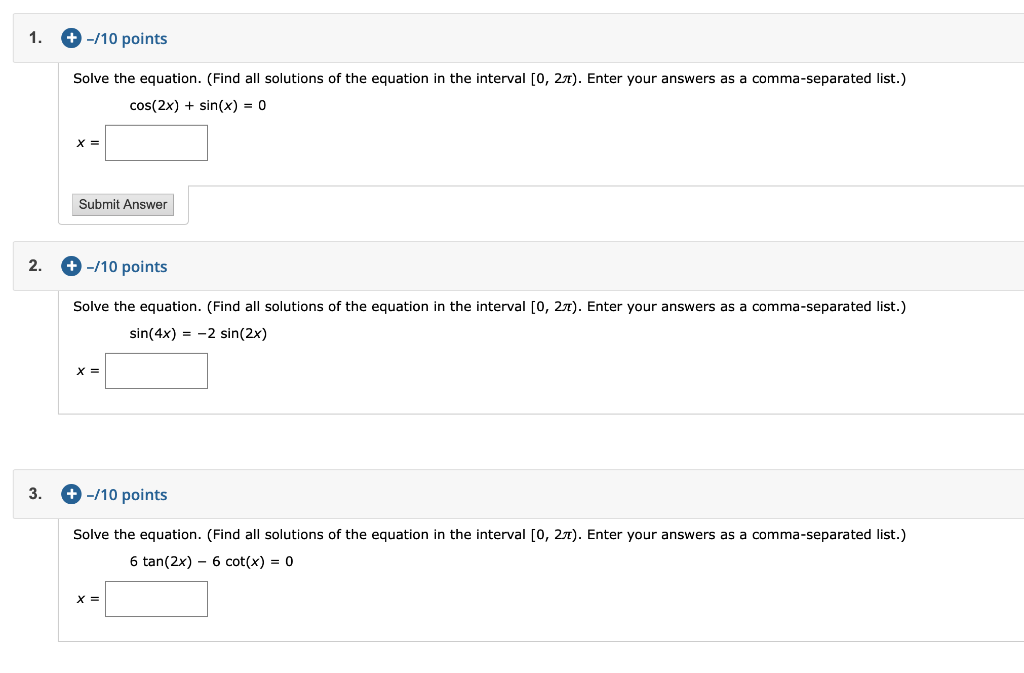The height and width of the screenshot is (673, 1024).
Task: Click the answer box for 6 tan(2x) equation
Action: [156, 598]
